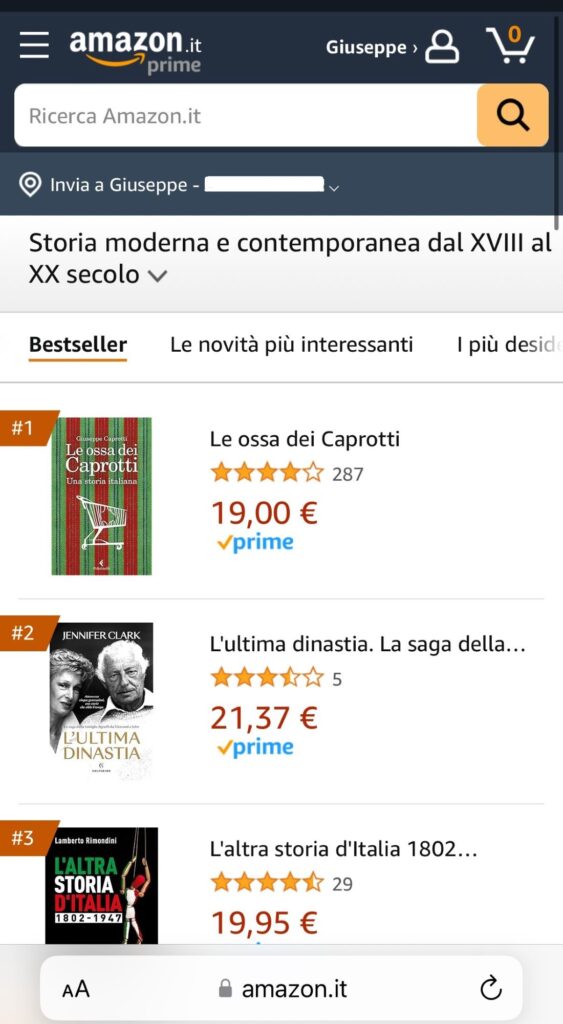This screenshot has height=1024, width=563.
Task: Open the AA text size options
Action: (x=76, y=989)
